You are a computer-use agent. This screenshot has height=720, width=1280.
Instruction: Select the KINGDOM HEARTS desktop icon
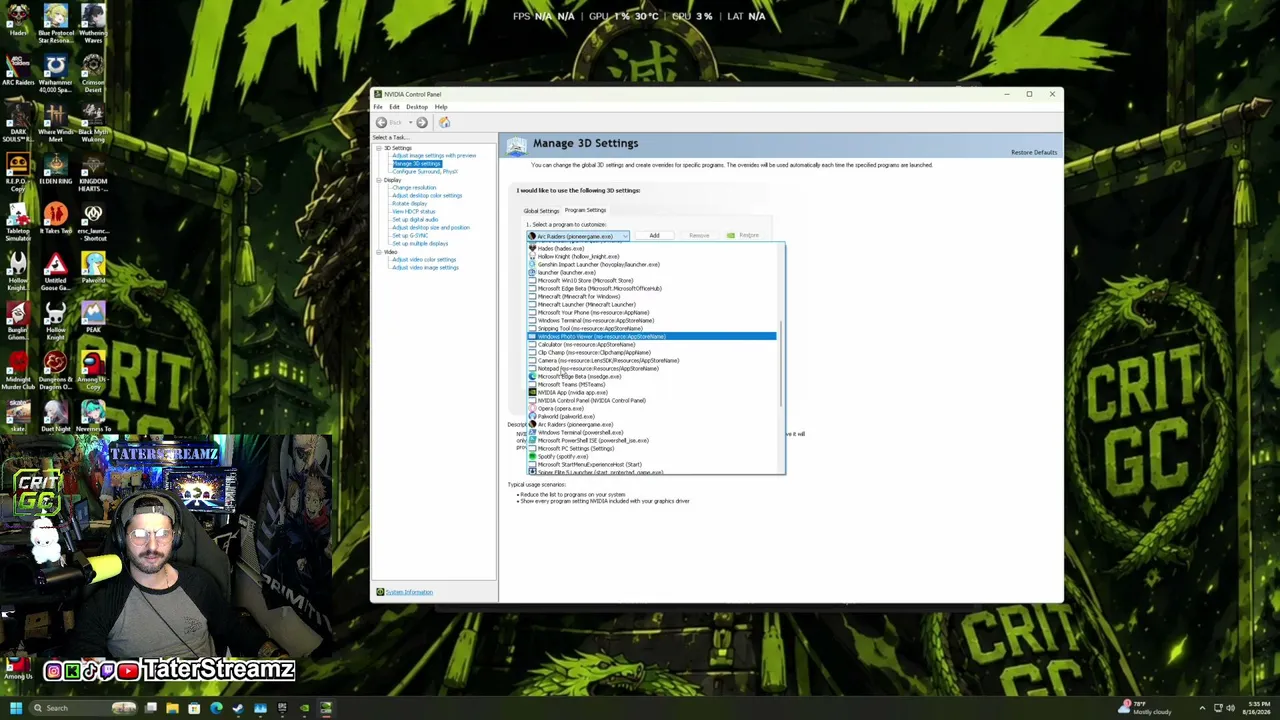[93, 173]
